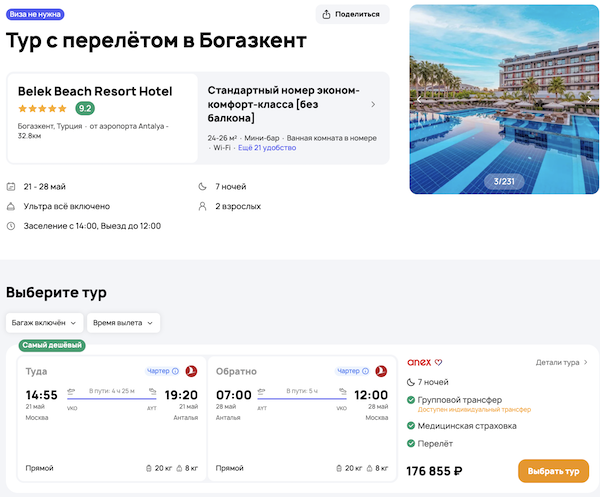This screenshot has width=600, height=497.
Task: Click the Доступен индивидуальный трансфер link
Action: (475, 410)
